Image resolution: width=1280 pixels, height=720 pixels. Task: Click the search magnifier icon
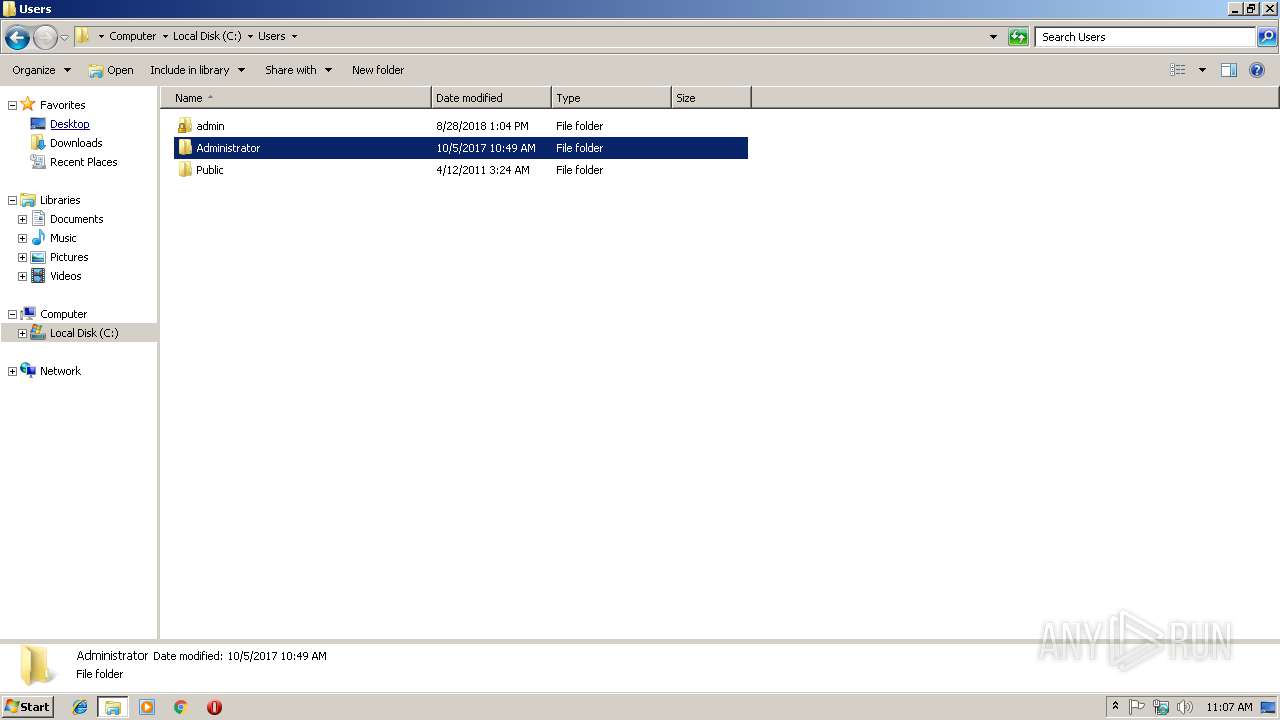point(1267,37)
